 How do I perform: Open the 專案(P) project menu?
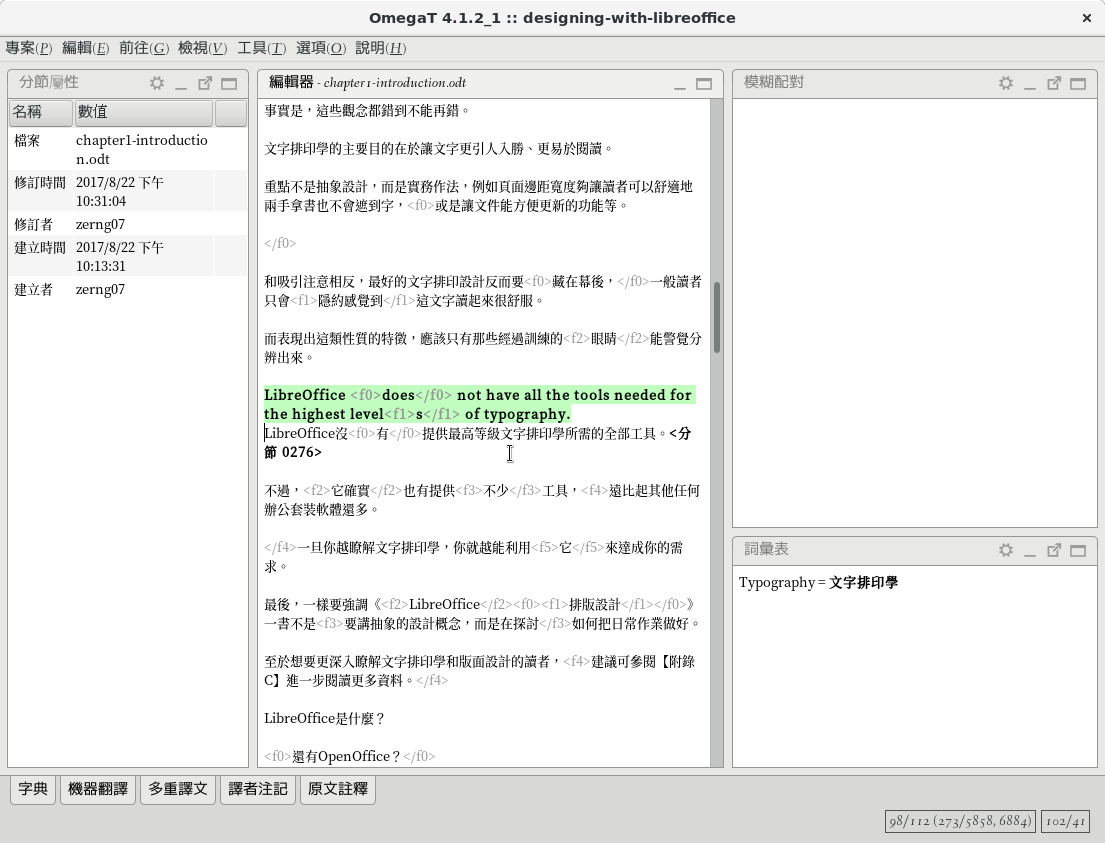tap(29, 48)
